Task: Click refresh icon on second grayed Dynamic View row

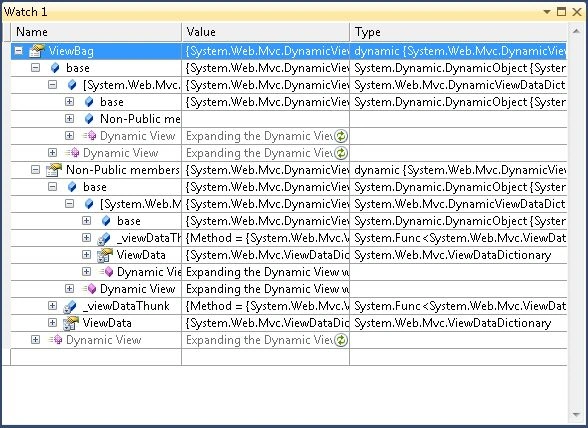Action: [341, 153]
